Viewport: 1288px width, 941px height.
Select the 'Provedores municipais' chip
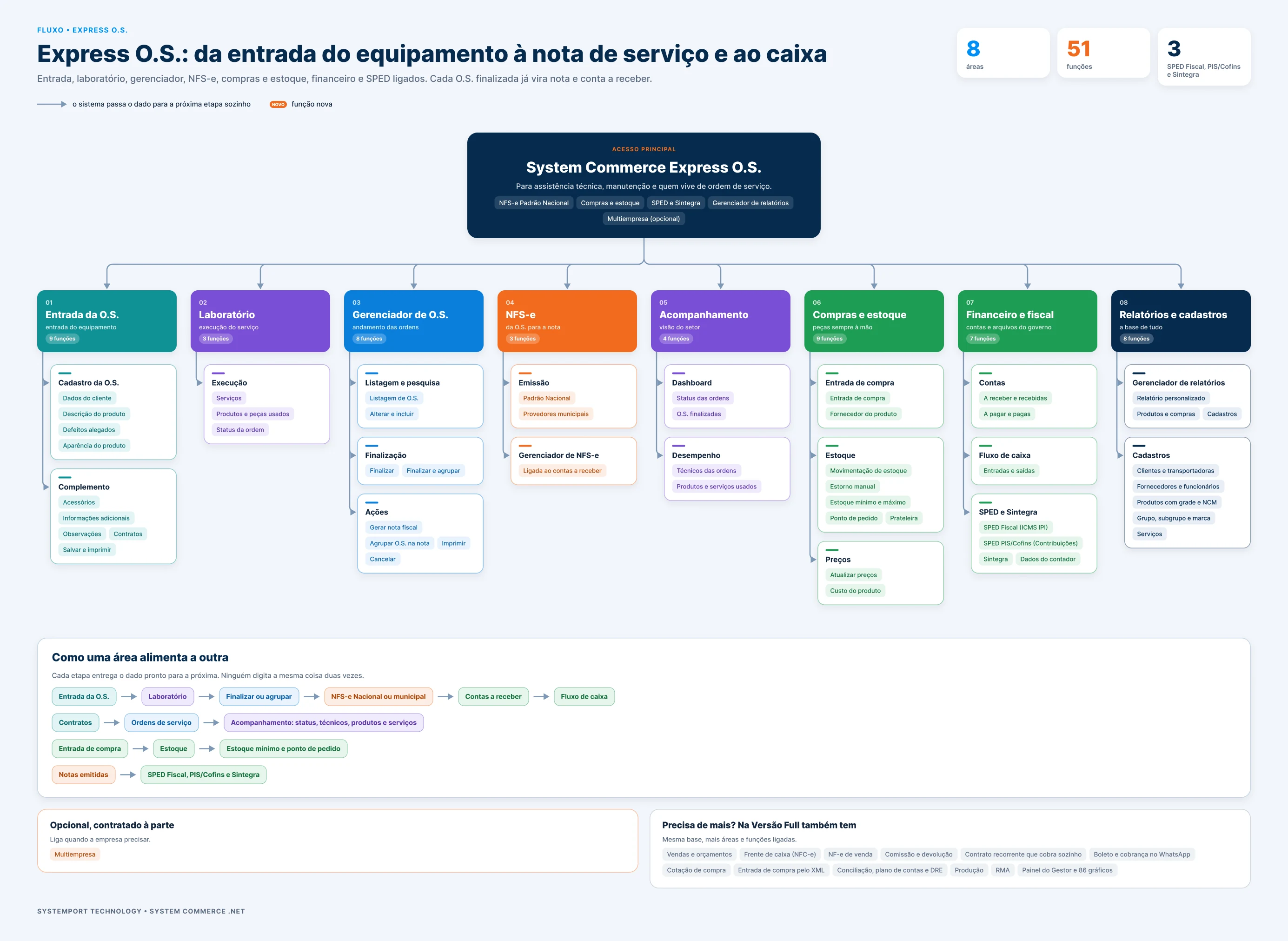[556, 414]
